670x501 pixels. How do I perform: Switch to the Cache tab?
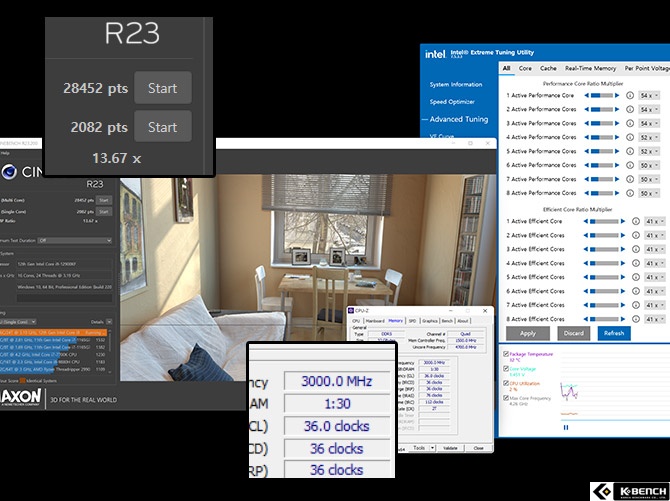pos(548,68)
